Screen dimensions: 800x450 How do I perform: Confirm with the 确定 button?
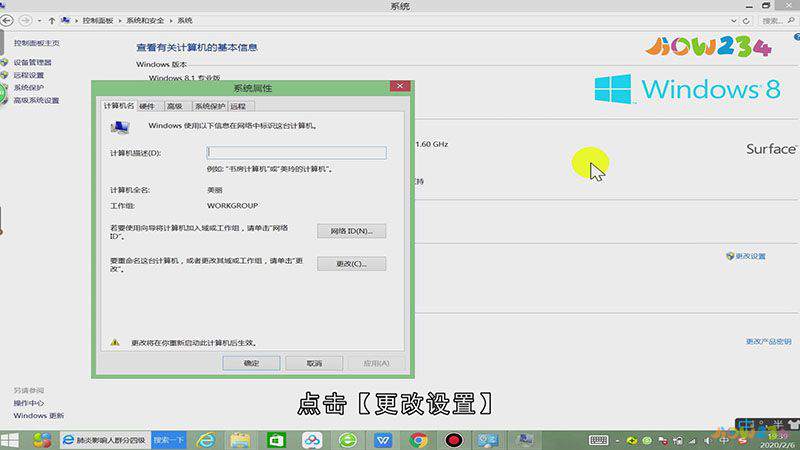pyautogui.click(x=252, y=363)
